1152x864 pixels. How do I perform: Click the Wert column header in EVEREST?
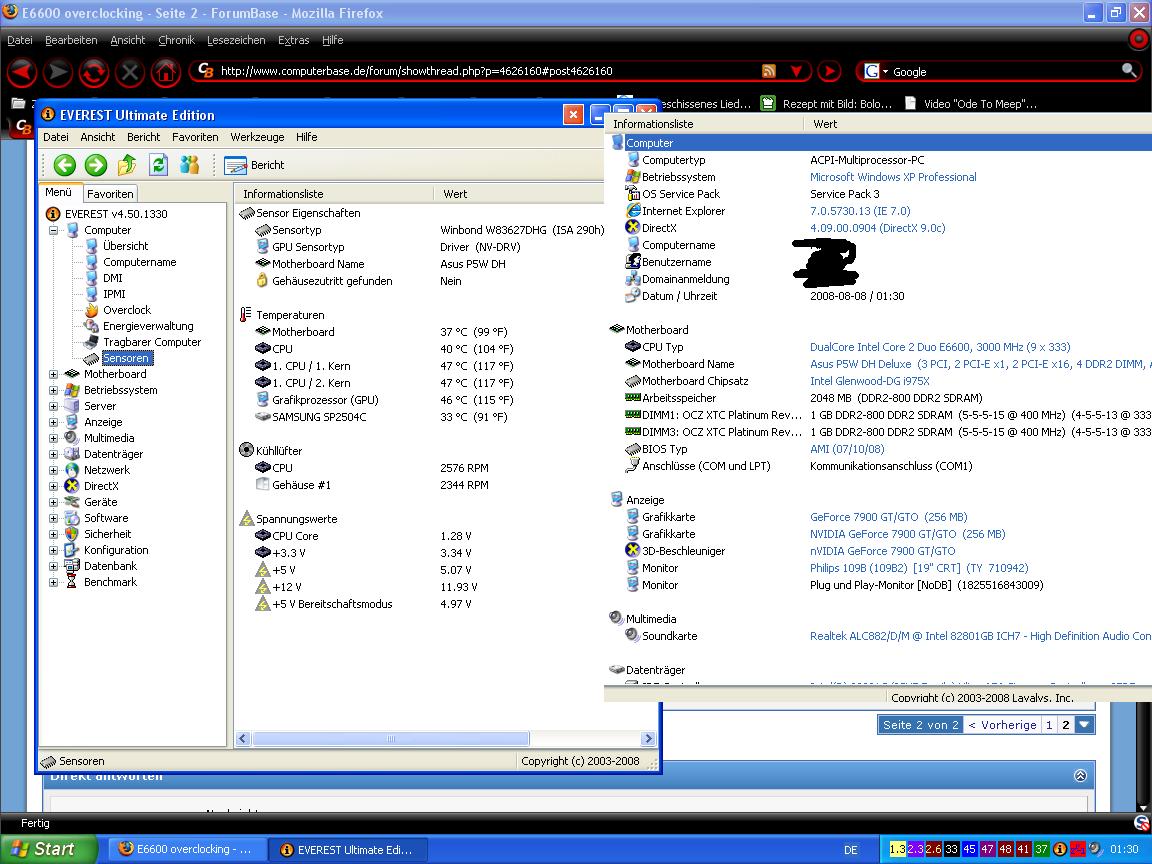[x=519, y=194]
